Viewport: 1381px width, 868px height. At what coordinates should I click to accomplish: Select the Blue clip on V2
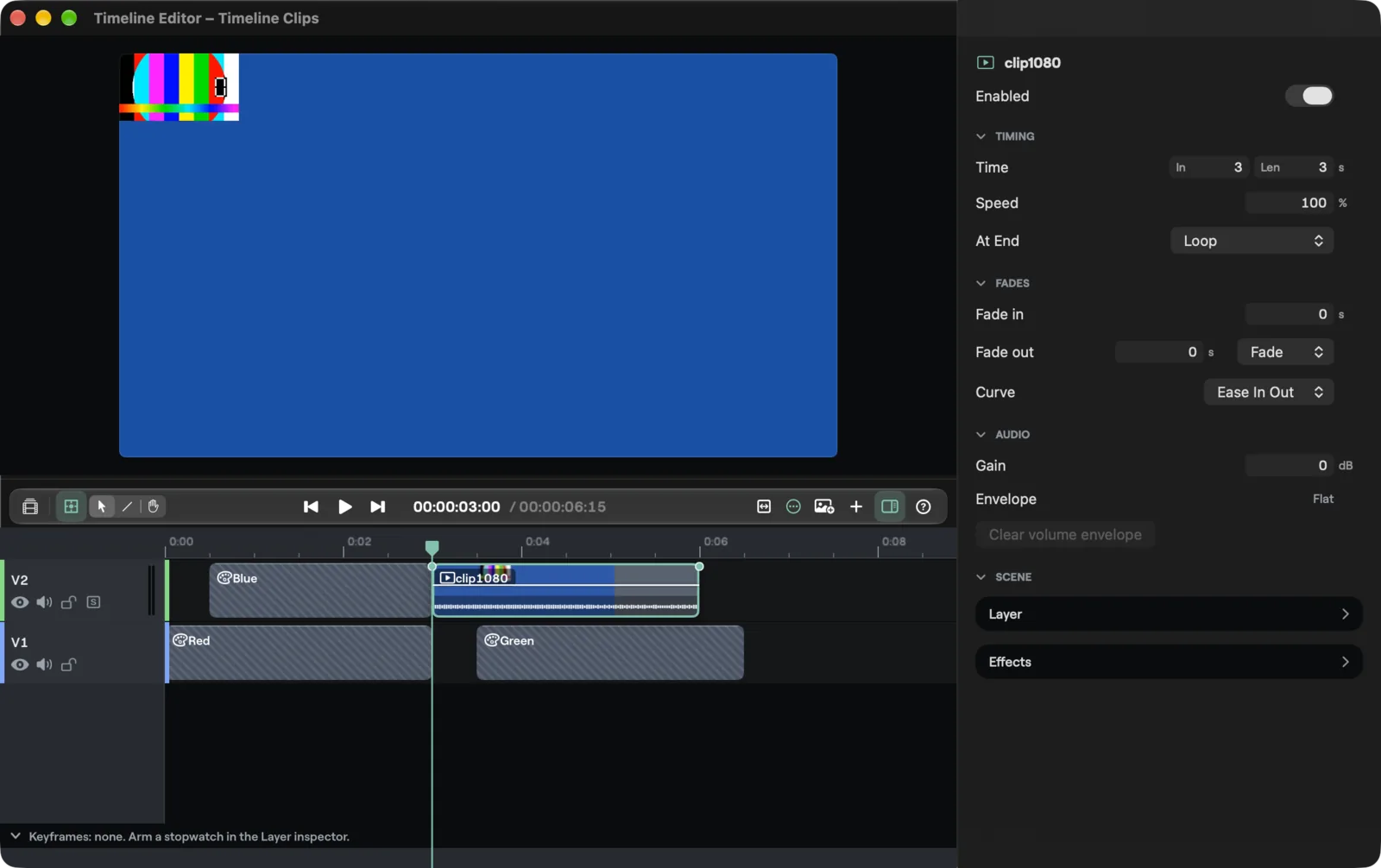pos(320,590)
